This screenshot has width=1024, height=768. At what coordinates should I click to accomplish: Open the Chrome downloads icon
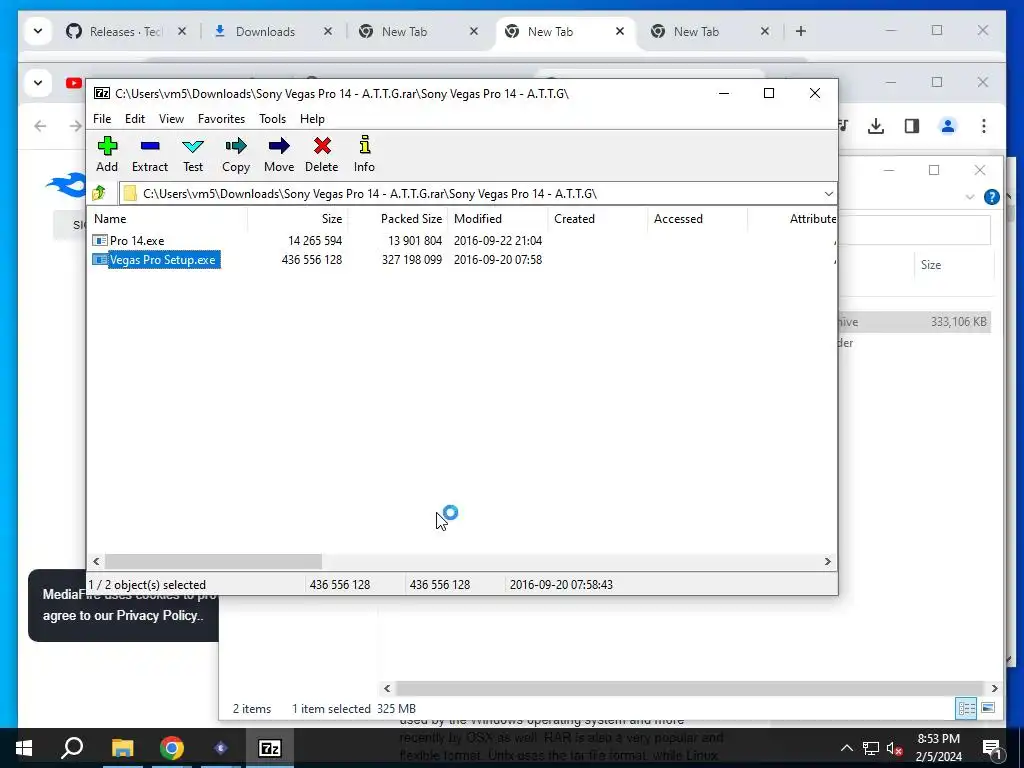point(876,126)
